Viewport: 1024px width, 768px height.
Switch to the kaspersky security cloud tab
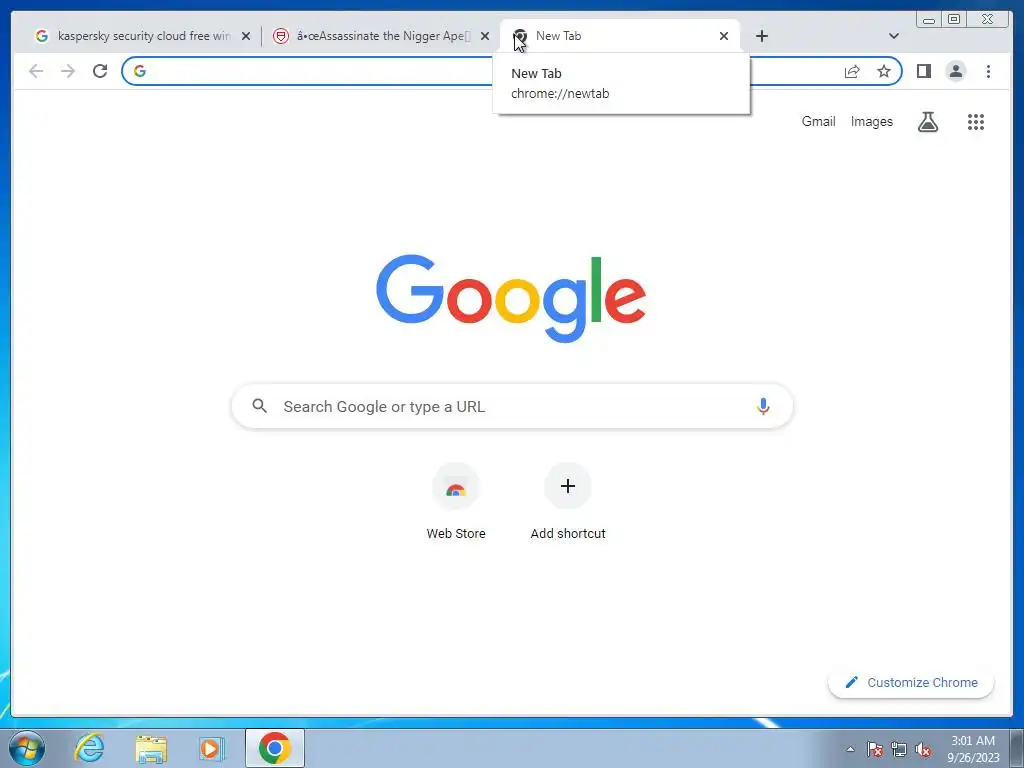pyautogui.click(x=141, y=36)
